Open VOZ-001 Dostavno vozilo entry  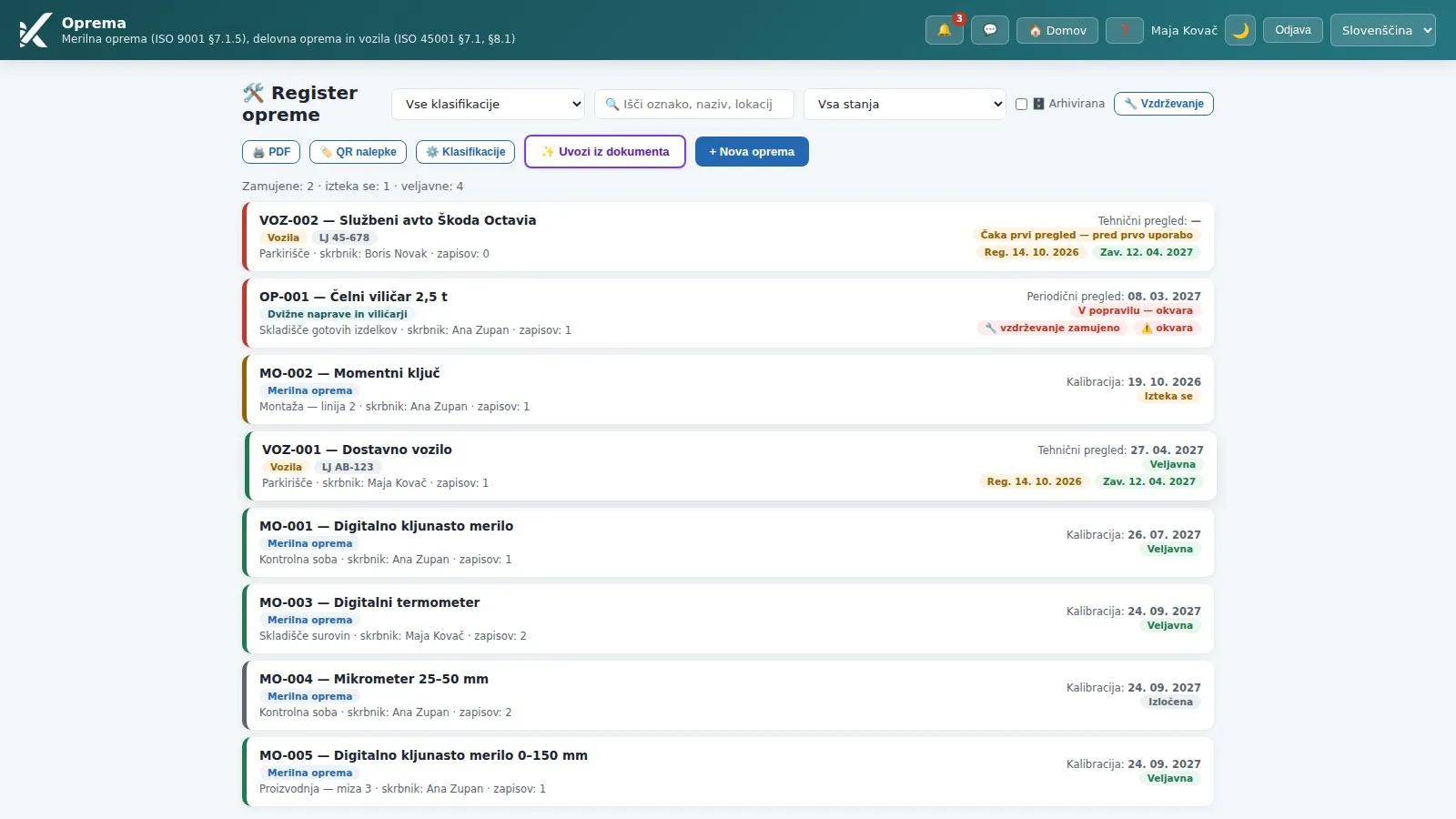[731, 466]
